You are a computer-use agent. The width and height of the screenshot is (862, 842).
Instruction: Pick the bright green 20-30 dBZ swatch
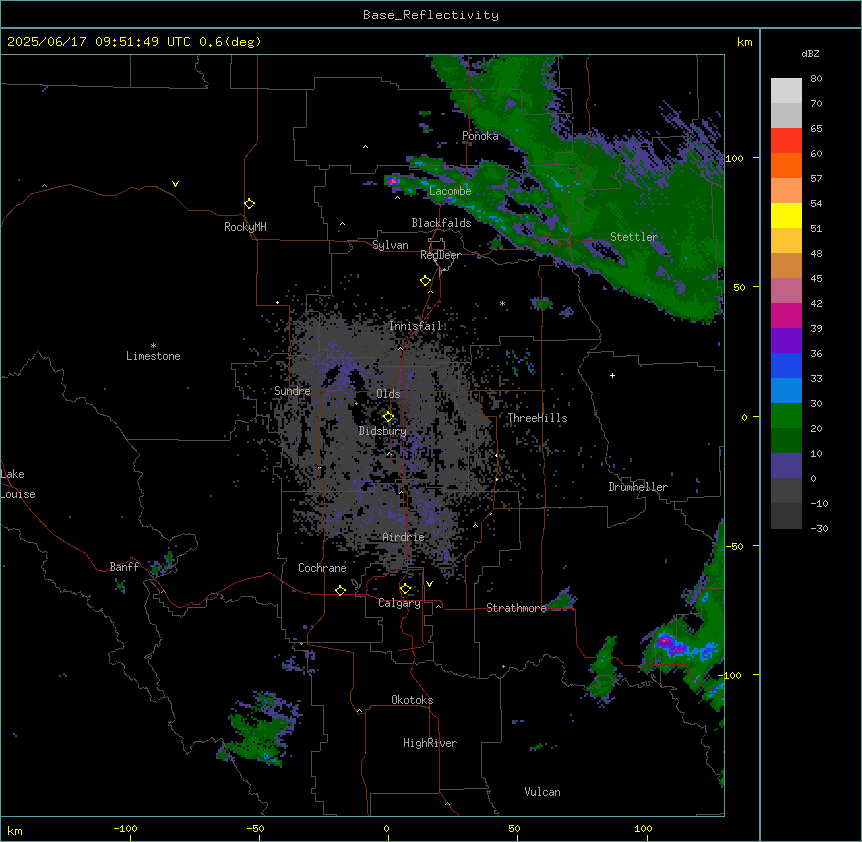point(786,416)
